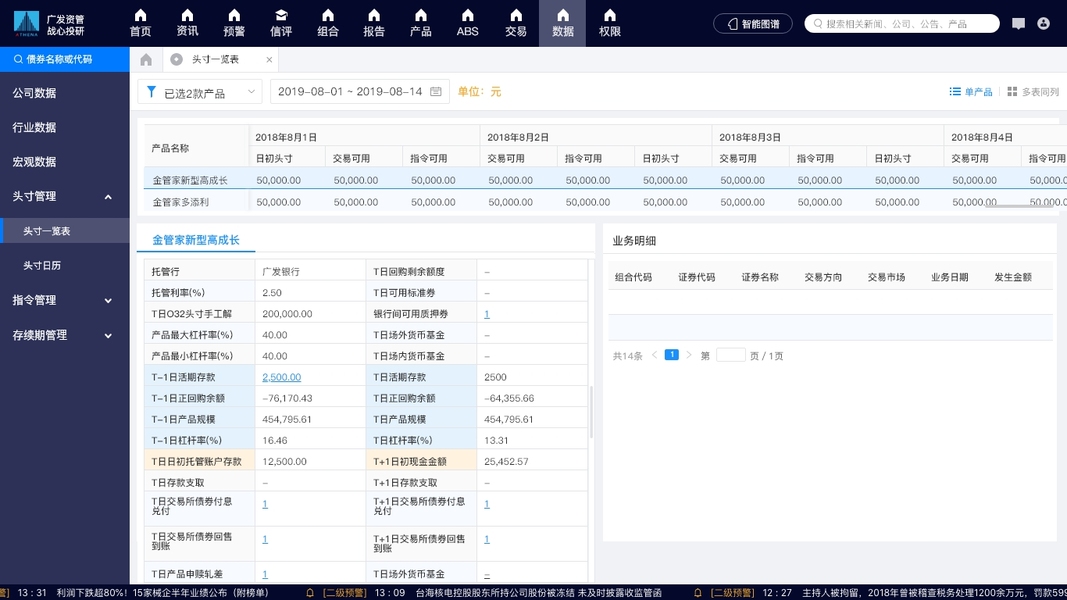Expand the 存续期管理 sidebar group
The image size is (1067, 600).
click(65, 335)
